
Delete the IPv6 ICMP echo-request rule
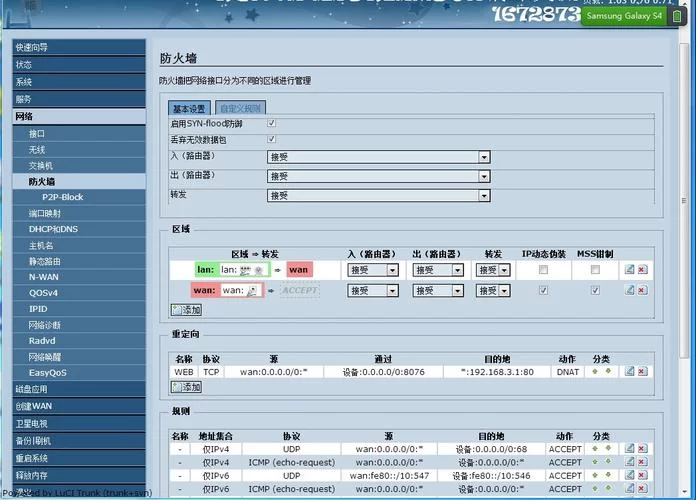[x=642, y=488]
